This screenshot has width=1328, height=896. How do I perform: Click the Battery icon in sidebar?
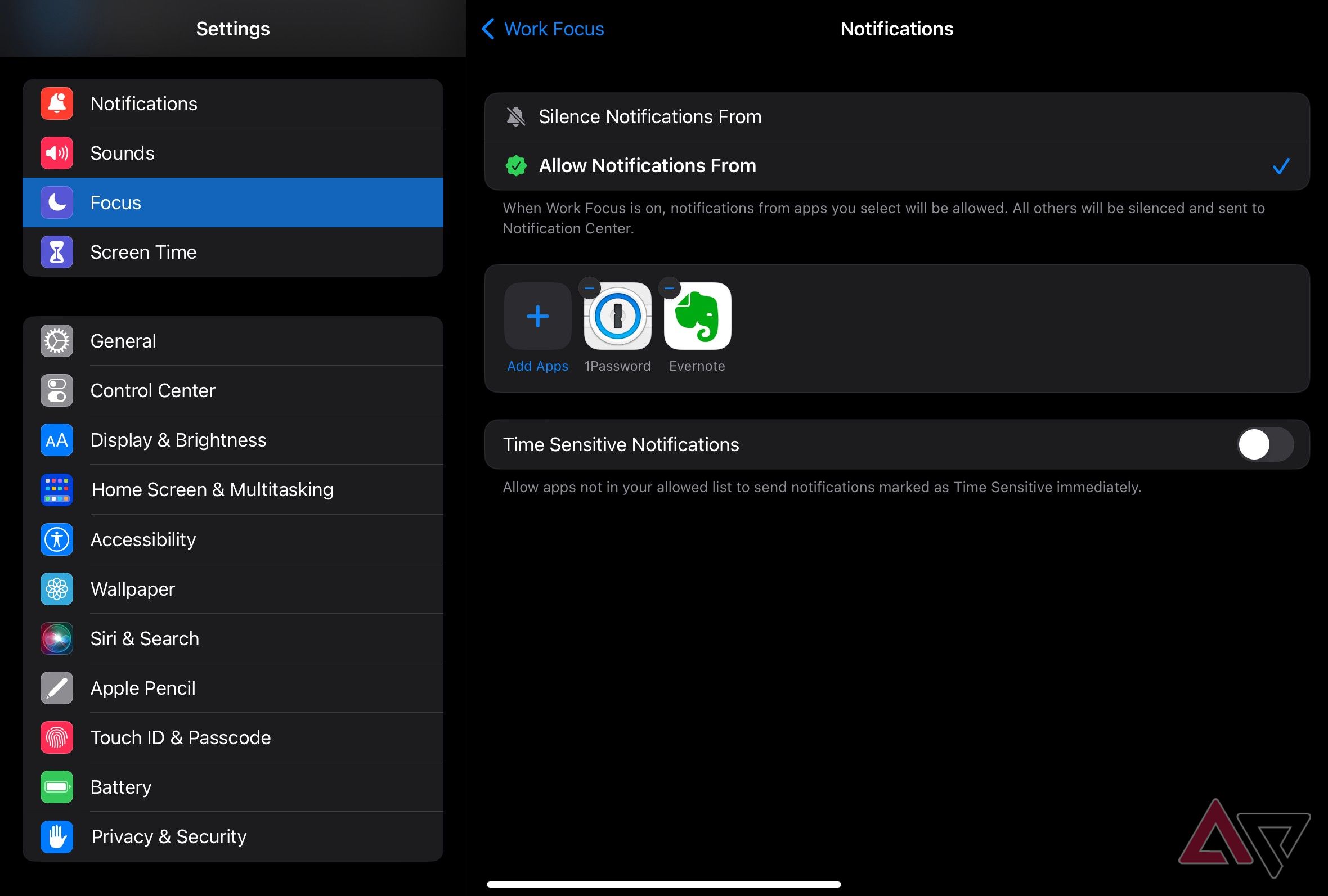56,787
